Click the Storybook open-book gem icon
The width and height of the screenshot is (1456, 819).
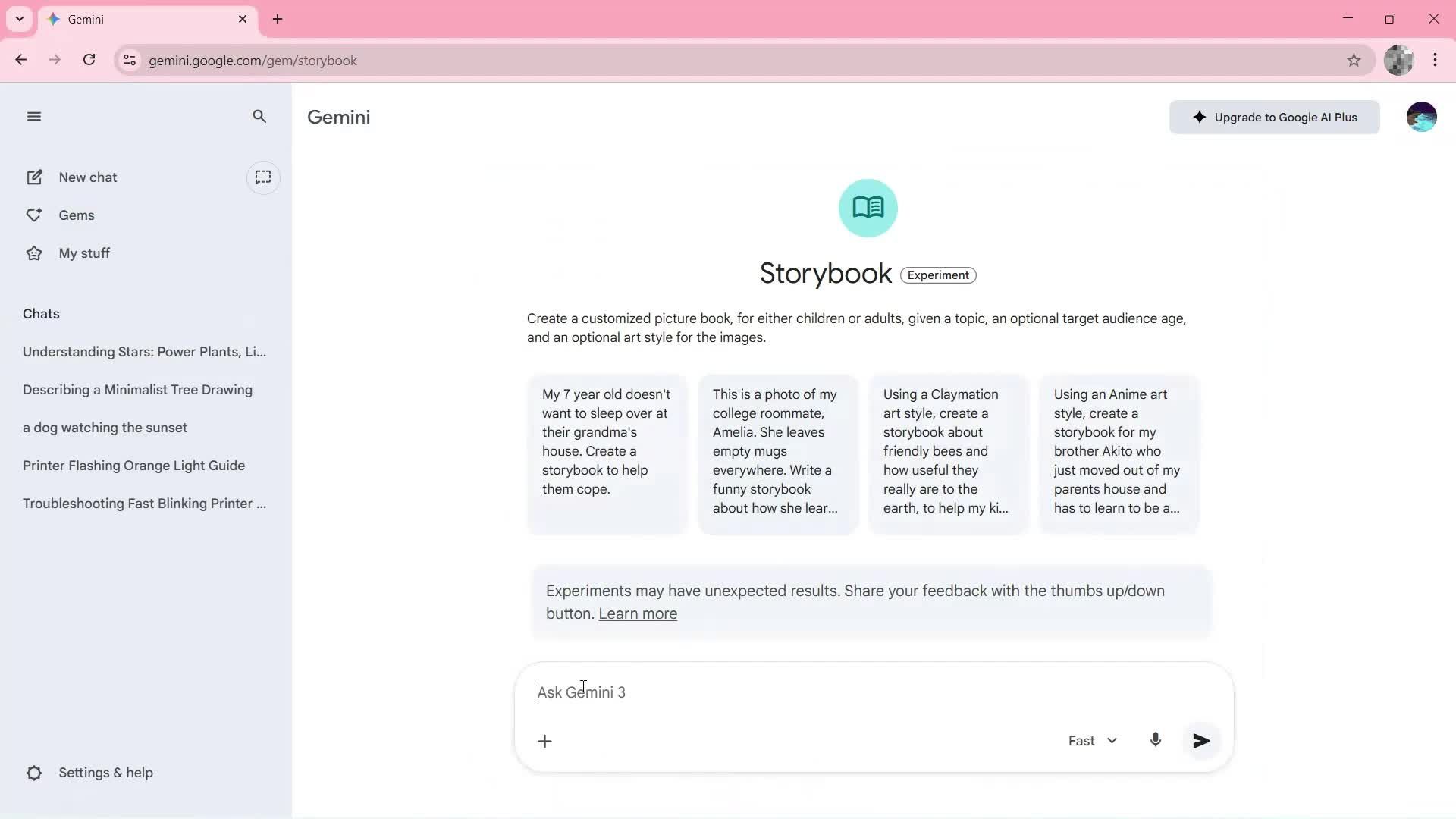[x=868, y=208]
